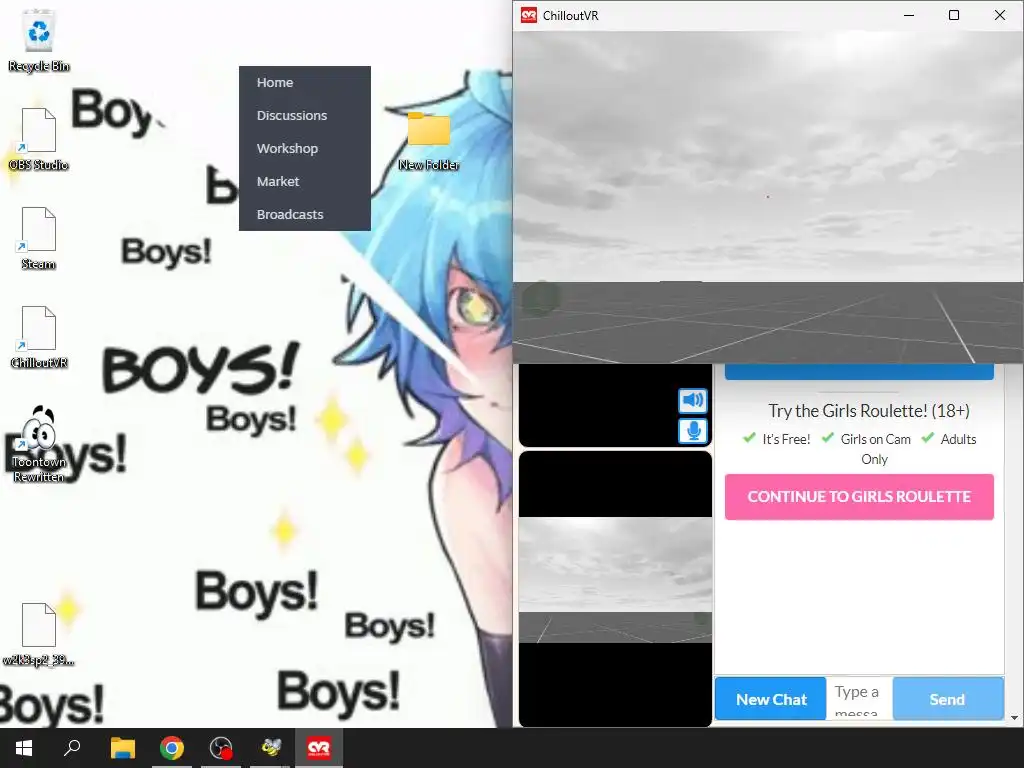Toggle the microphone icon in video chat
The width and height of the screenshot is (1024, 768).
tap(693, 431)
